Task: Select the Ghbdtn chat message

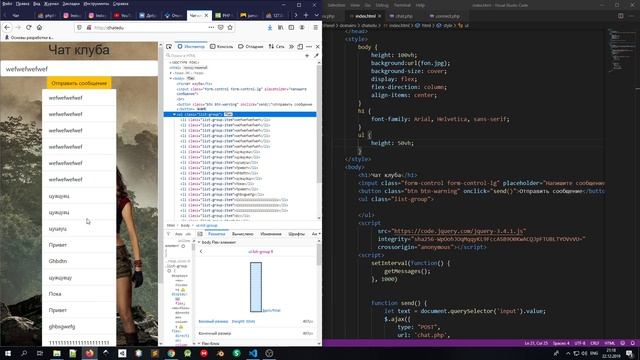Action: [79, 261]
